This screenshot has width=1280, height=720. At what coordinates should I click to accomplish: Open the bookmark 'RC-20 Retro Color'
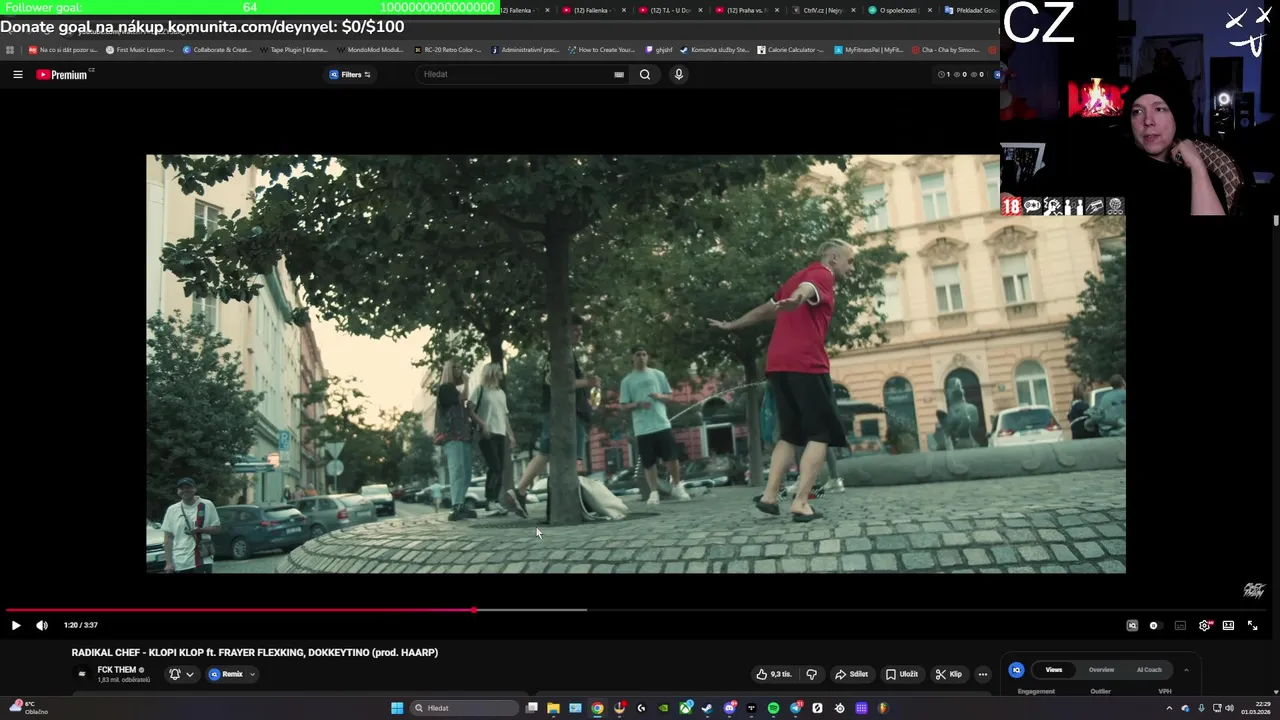(448, 49)
